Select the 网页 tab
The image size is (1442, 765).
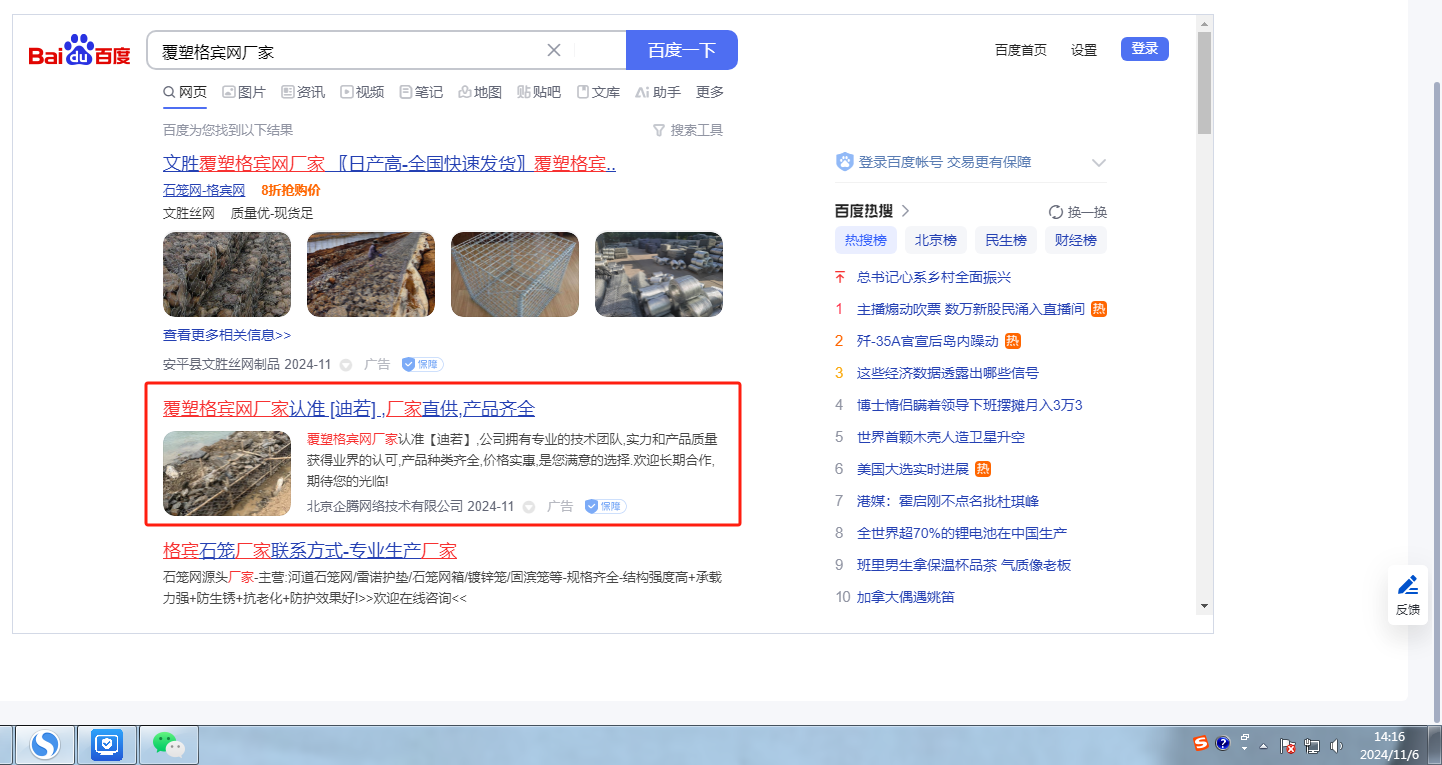(185, 92)
